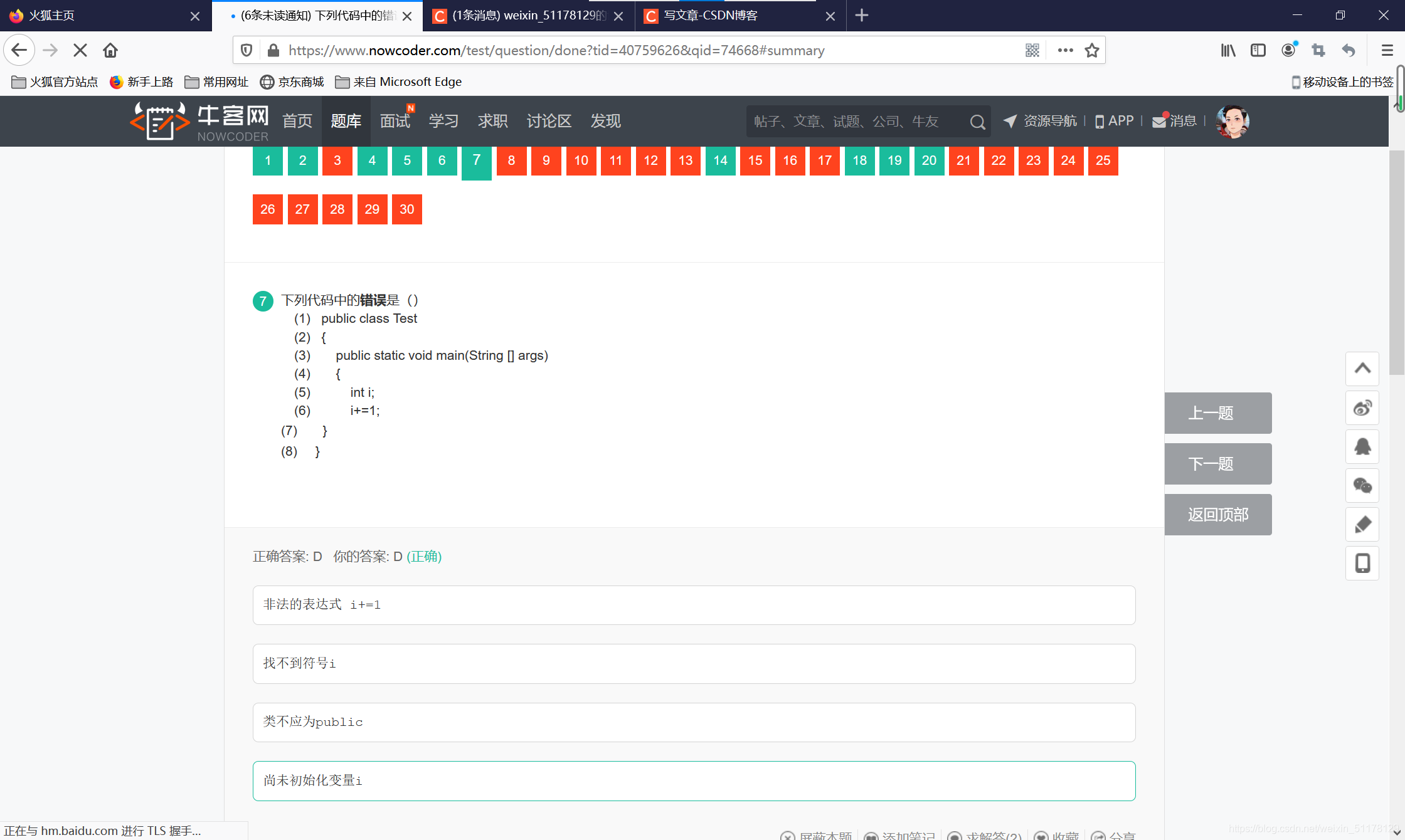Open the tracking protection shield
Viewport: 1405px width, 840px height.
[x=247, y=50]
